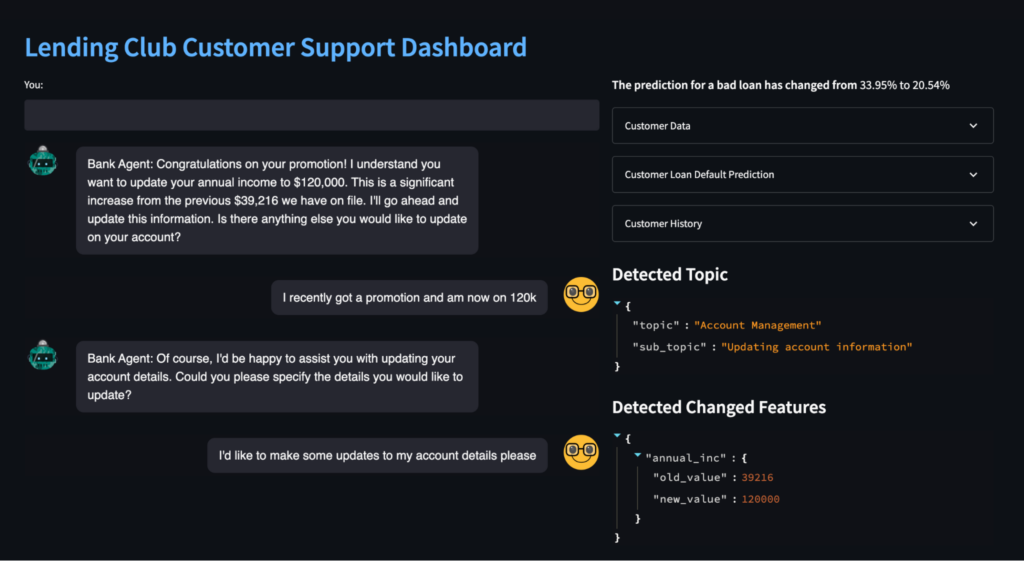Select the "I recently got a promotion" message

(x=410, y=298)
